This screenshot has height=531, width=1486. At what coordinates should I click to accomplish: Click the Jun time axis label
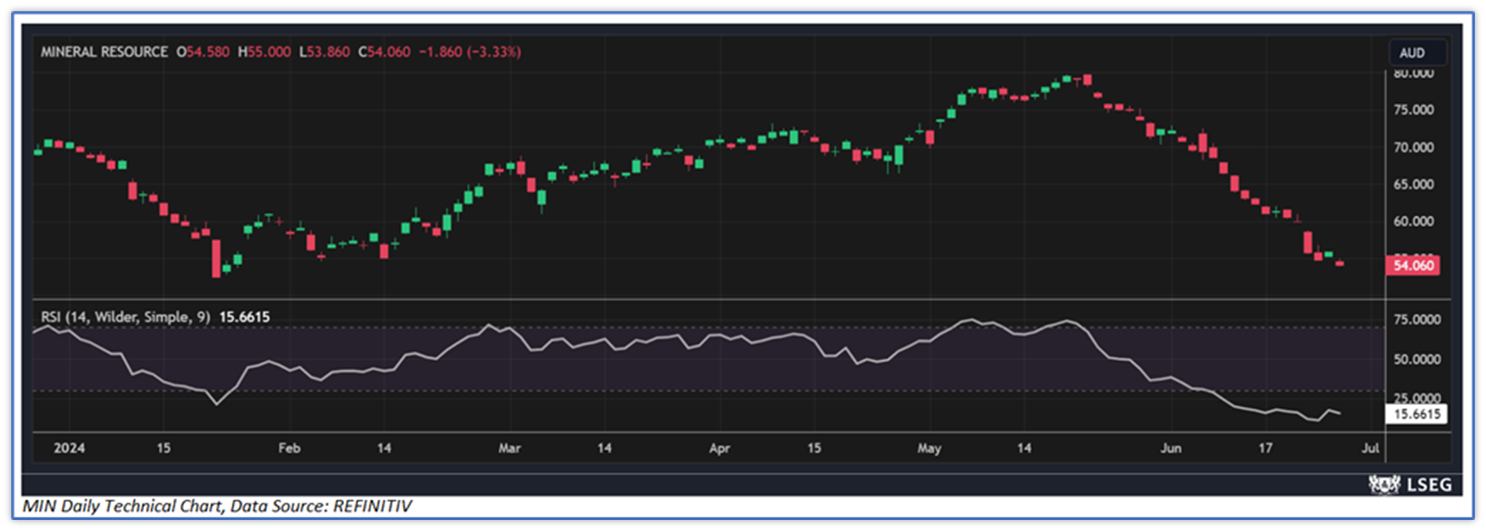coord(1170,449)
